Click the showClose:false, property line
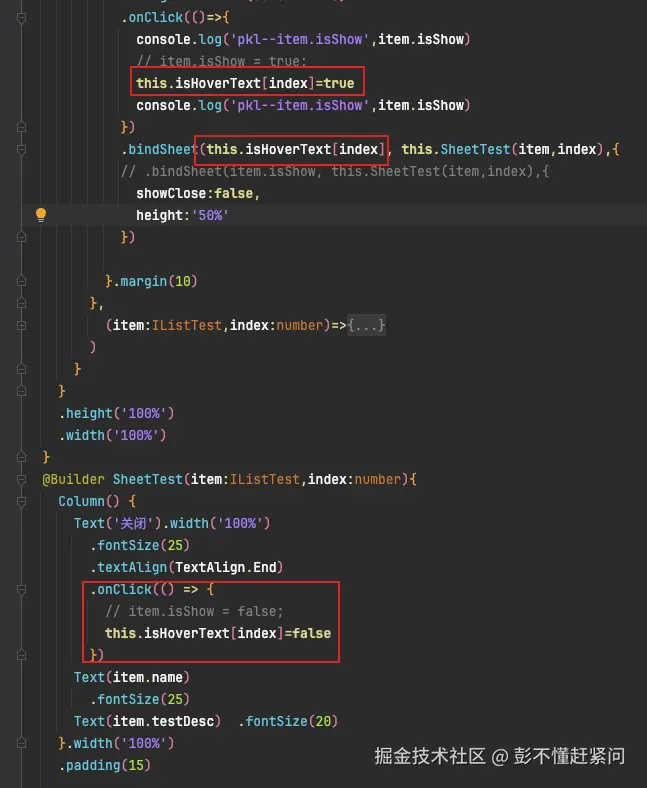Viewport: 647px width, 788px height. point(198,193)
